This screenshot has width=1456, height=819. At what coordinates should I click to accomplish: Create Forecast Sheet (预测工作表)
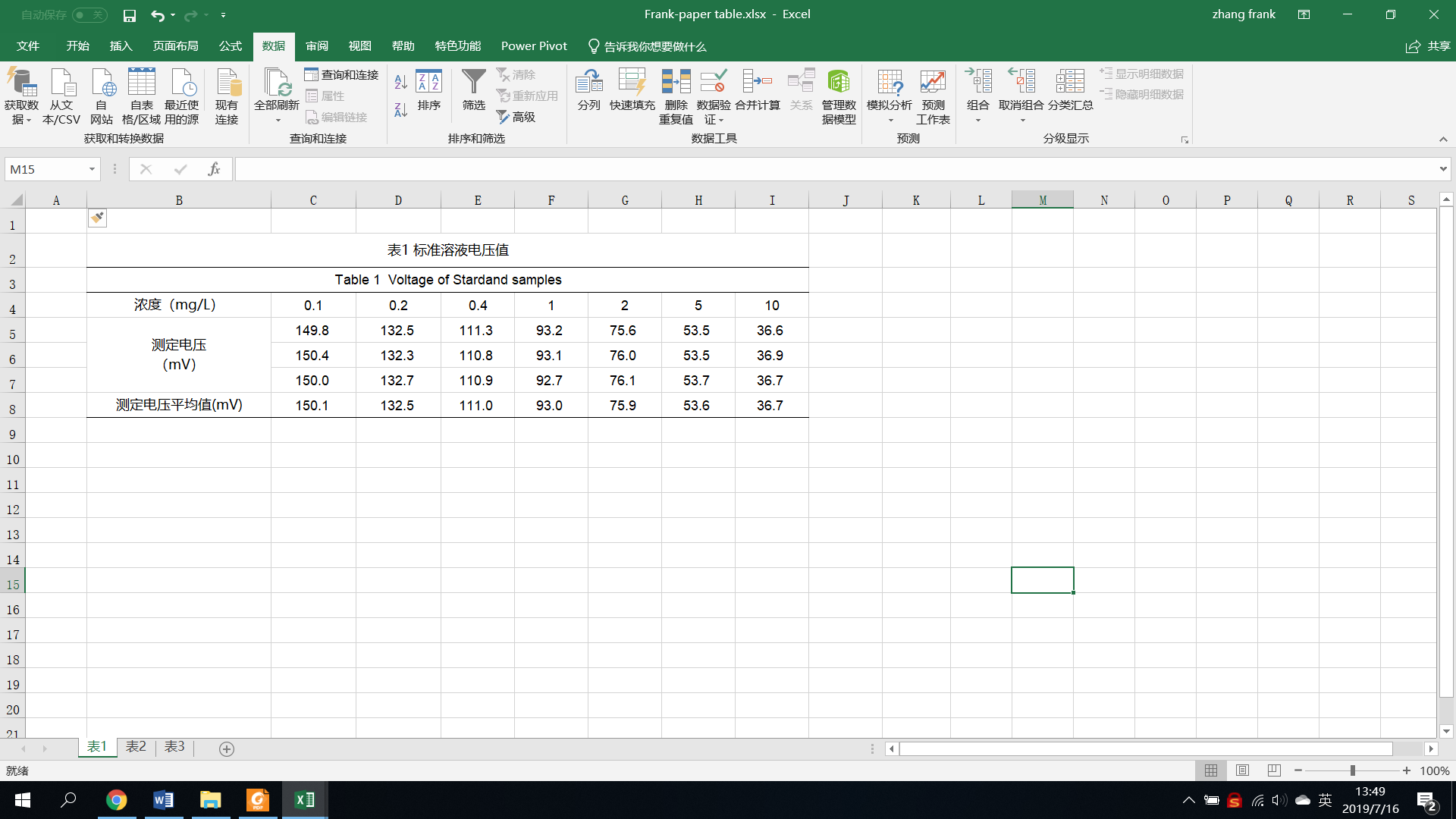click(933, 96)
